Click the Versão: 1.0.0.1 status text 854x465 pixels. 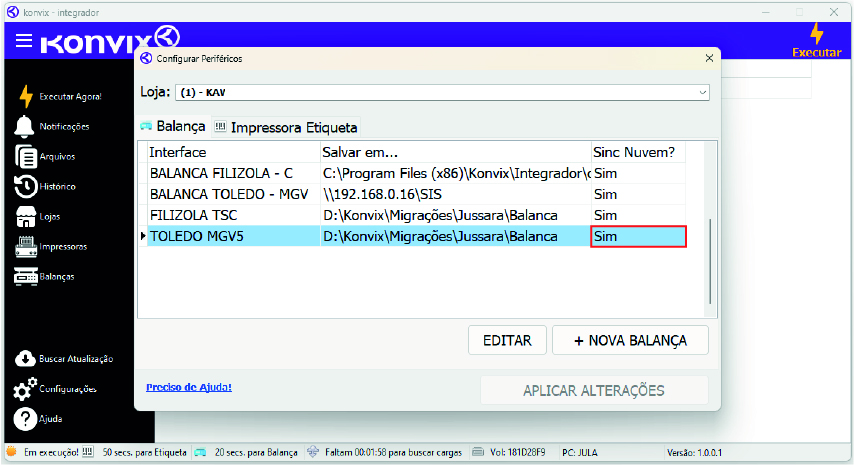coord(694,452)
